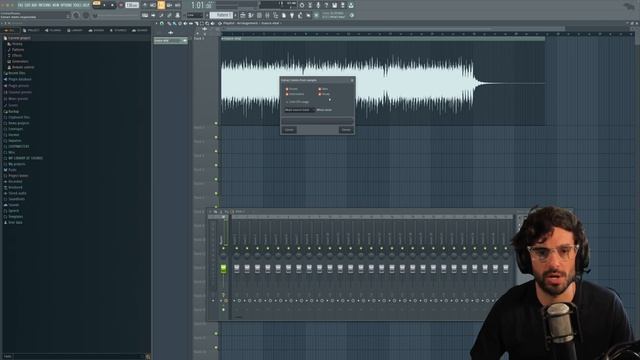640x360 pixels.
Task: Show the Playlist window toolbar icon
Action: [242, 15]
